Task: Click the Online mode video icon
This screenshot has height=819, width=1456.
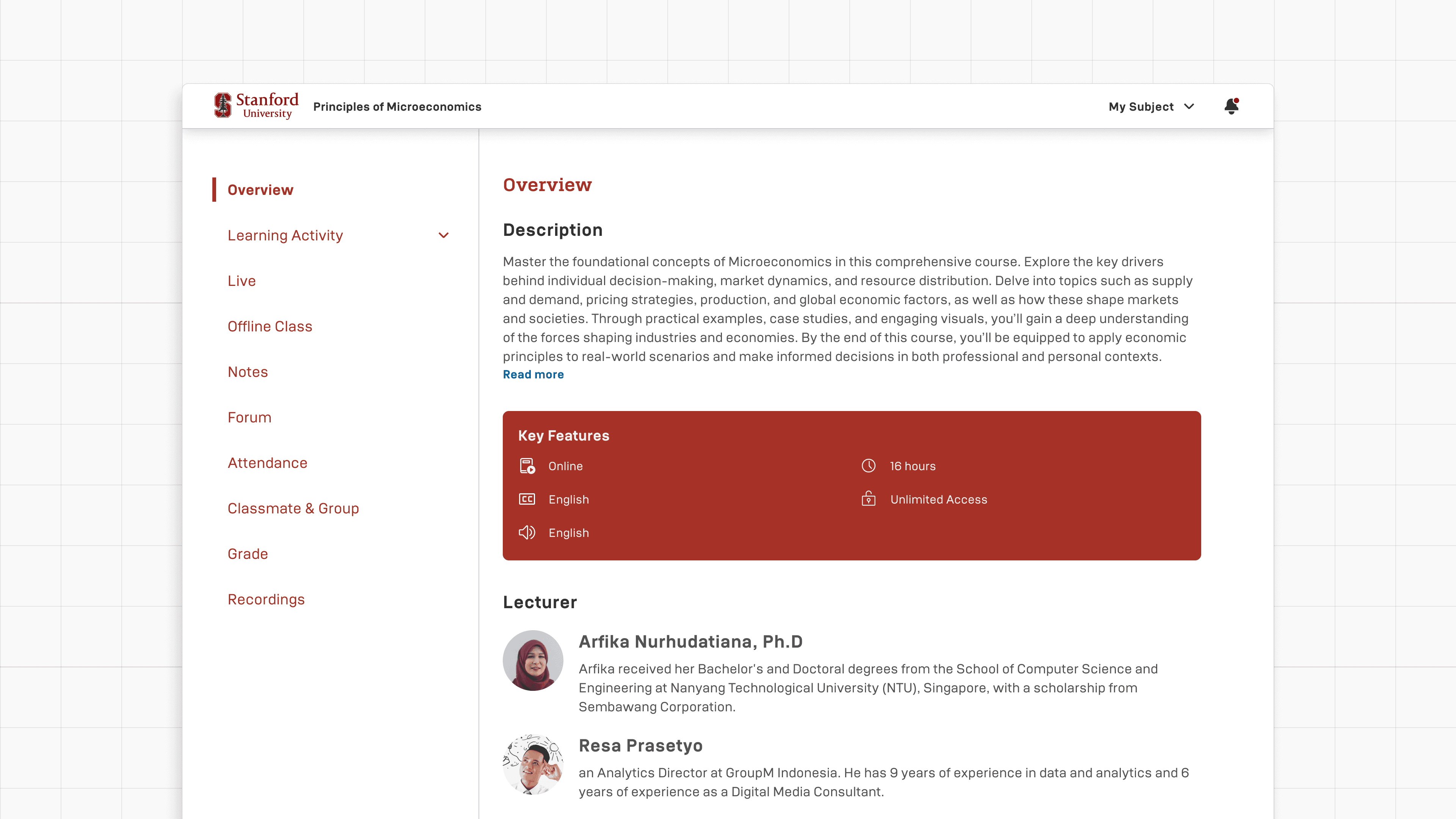Action: point(527,466)
